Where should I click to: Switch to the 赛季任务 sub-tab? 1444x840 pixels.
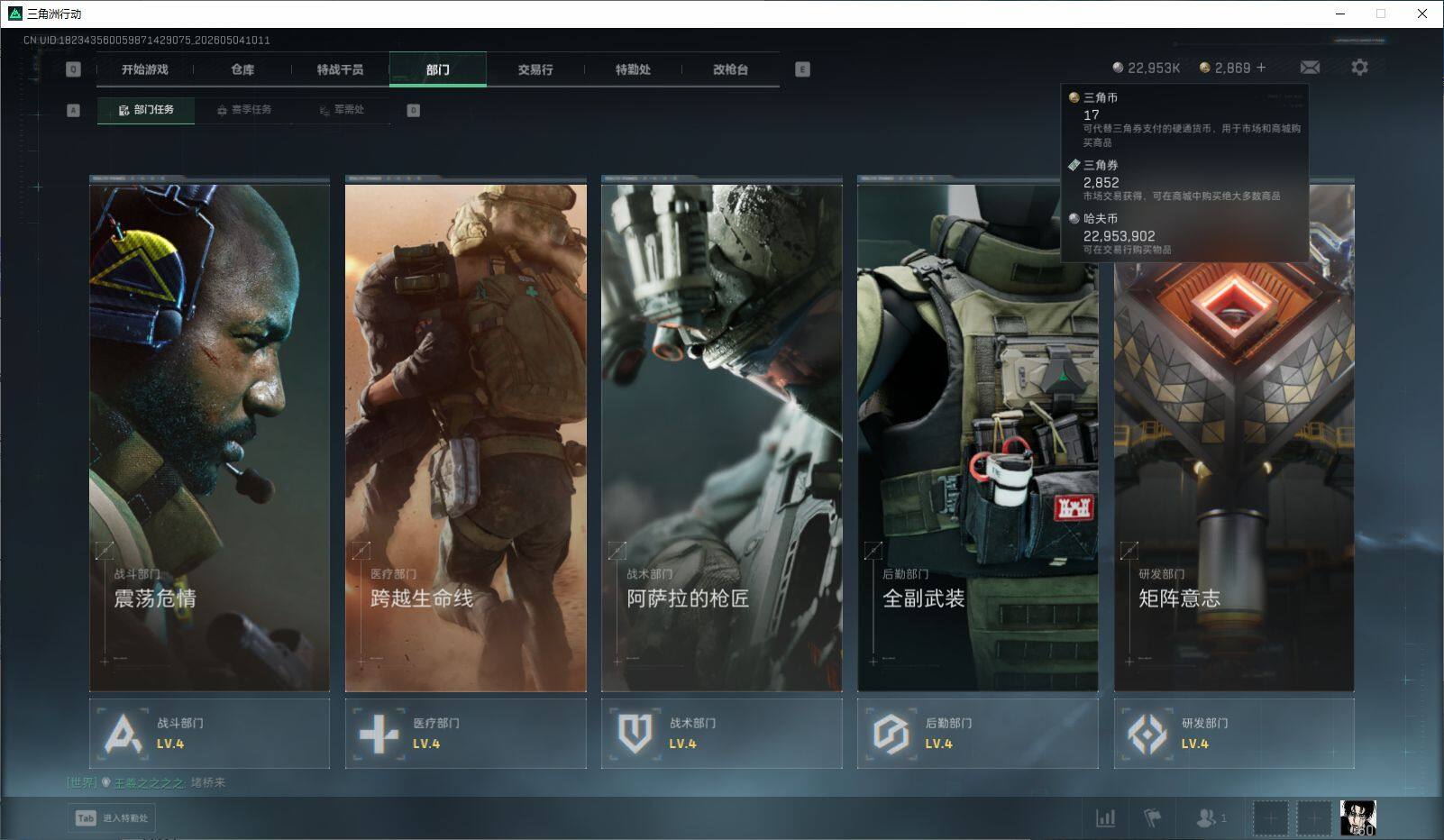click(x=244, y=110)
